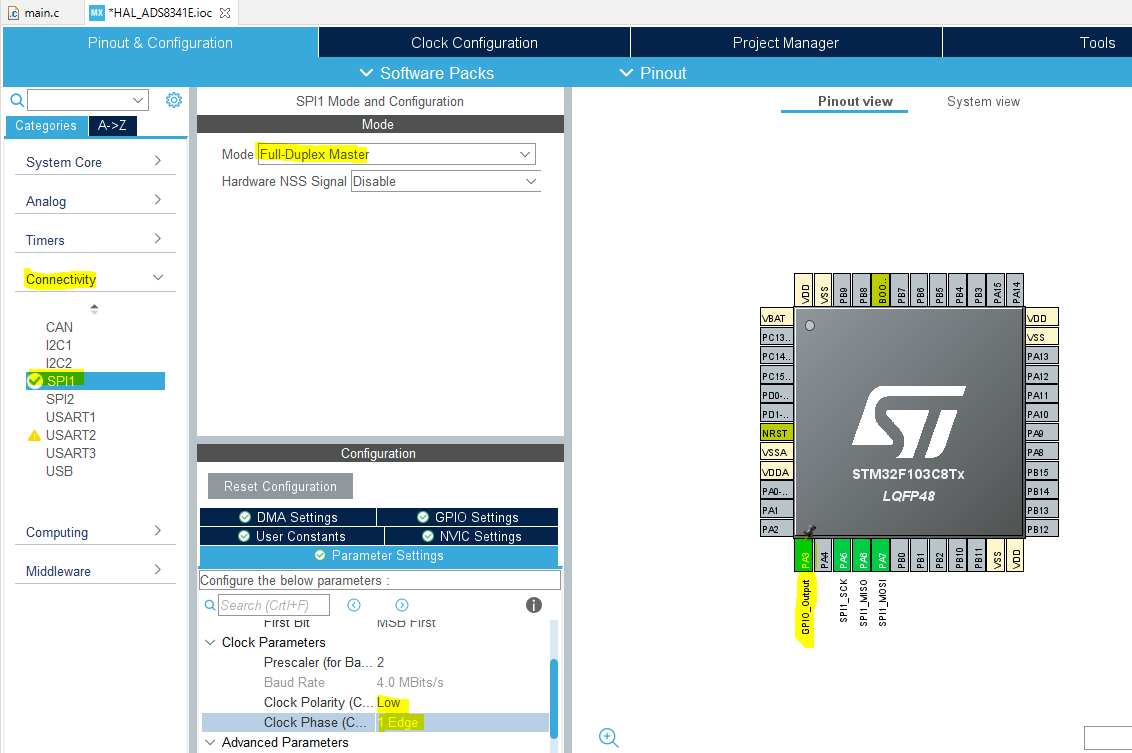This screenshot has width=1132, height=753.
Task: Open the Hardware NSS Signal dropdown
Action: 445,181
